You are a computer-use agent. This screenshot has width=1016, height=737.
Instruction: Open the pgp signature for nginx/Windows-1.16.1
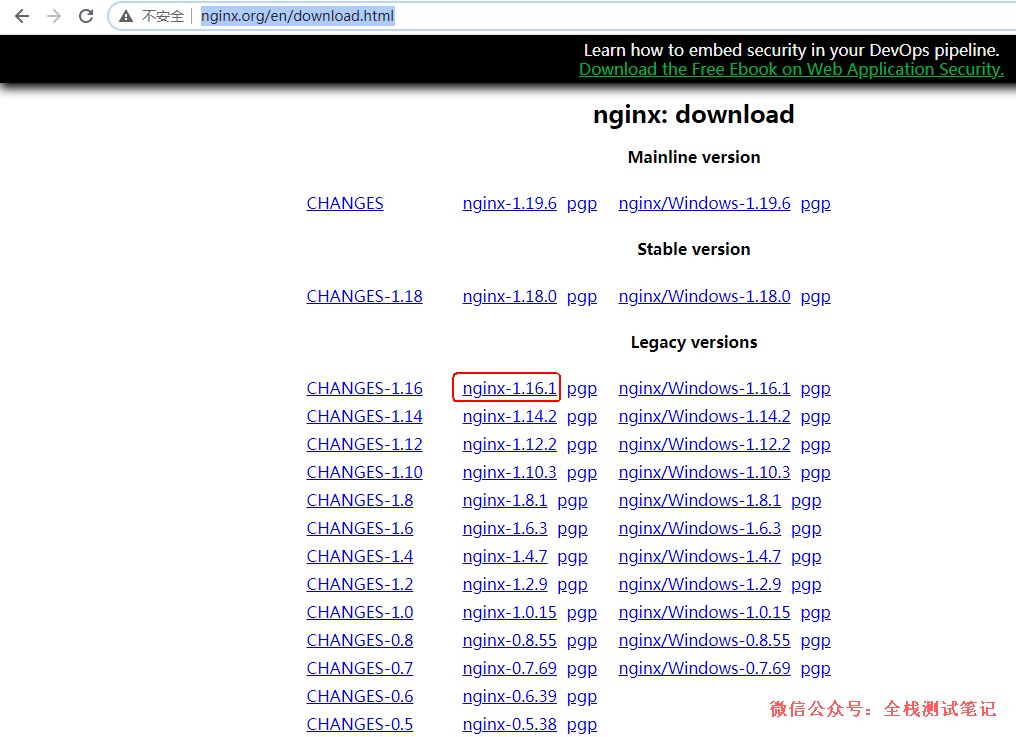[x=815, y=390]
